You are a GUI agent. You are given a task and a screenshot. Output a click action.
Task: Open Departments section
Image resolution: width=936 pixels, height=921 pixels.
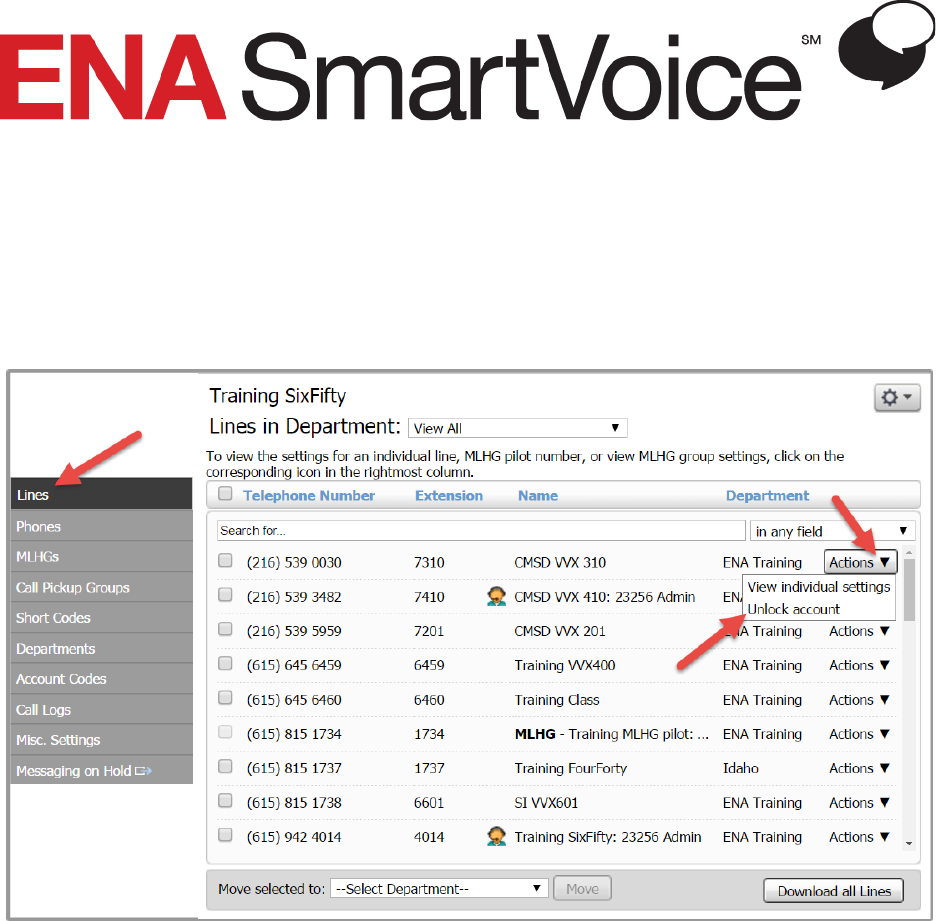click(101, 648)
